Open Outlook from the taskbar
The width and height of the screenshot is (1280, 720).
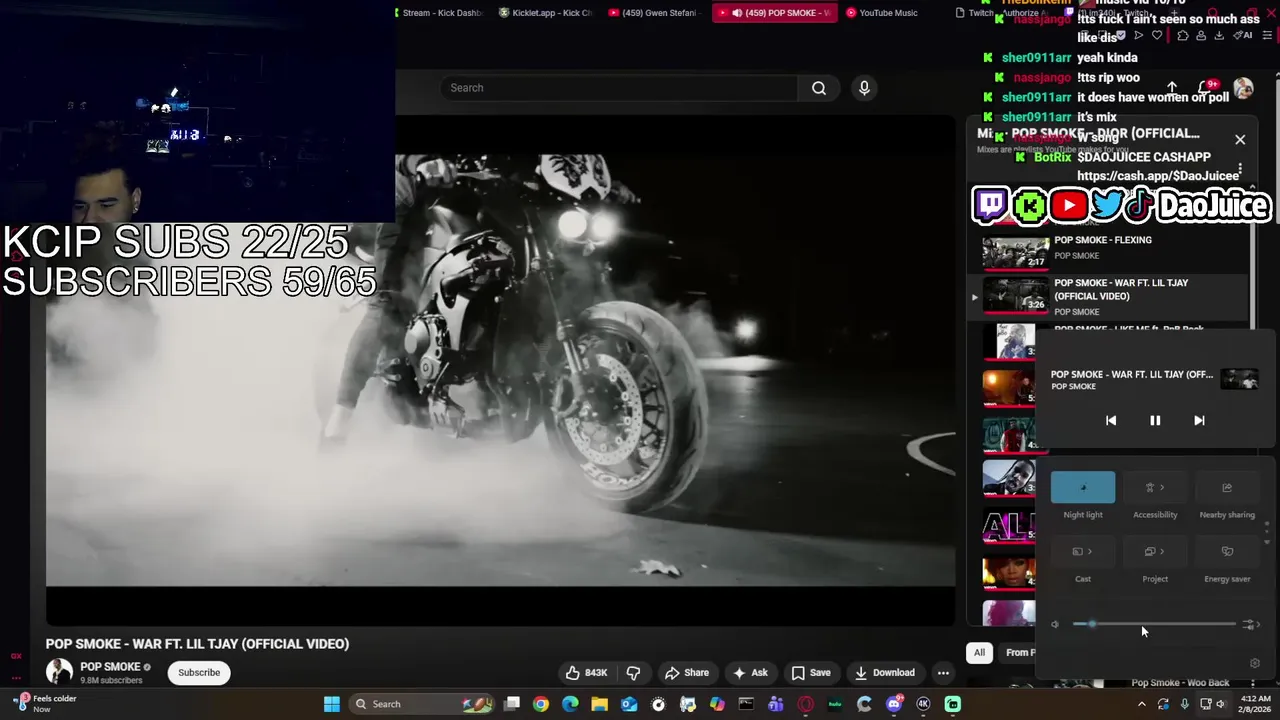pos(629,704)
